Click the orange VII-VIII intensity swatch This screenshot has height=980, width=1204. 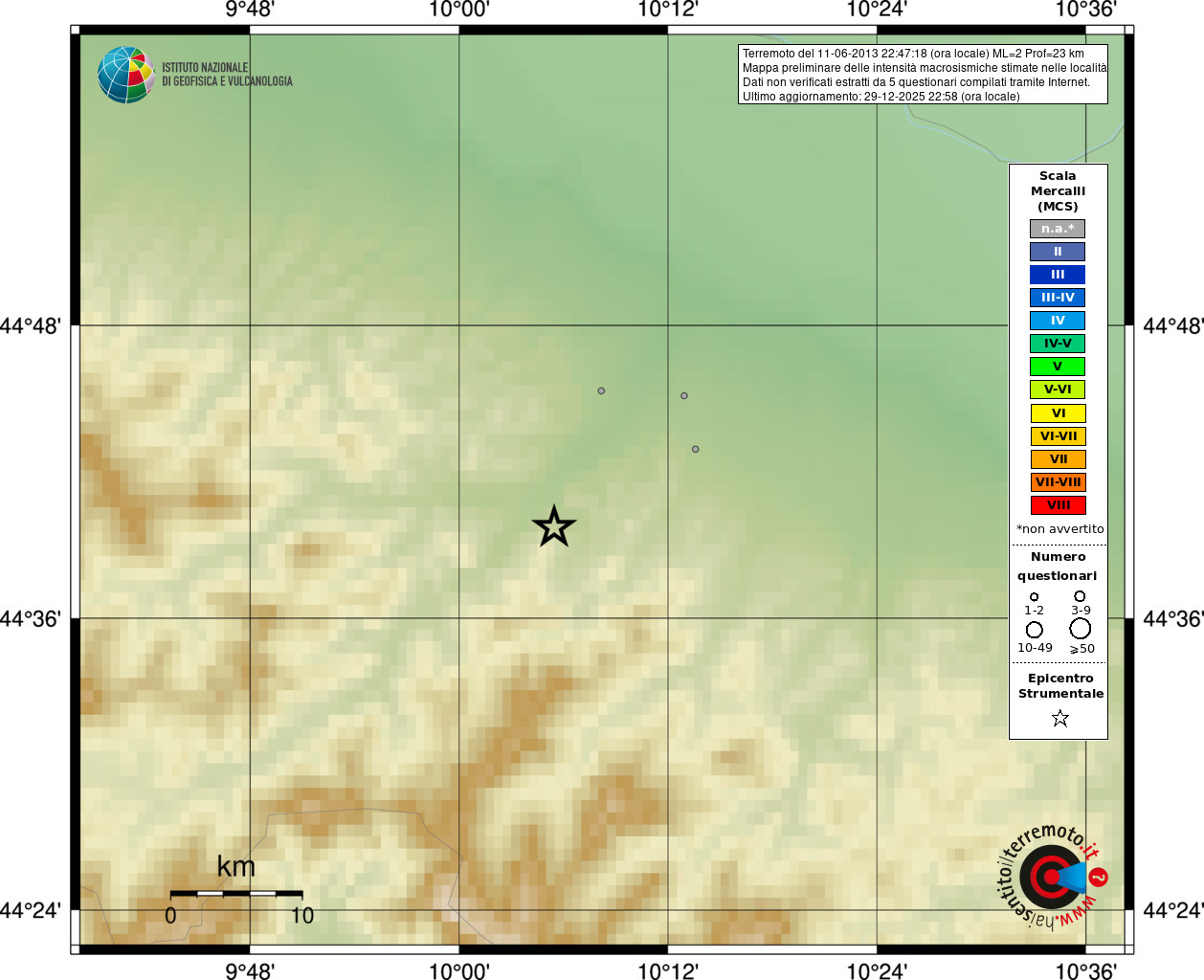click(1058, 482)
